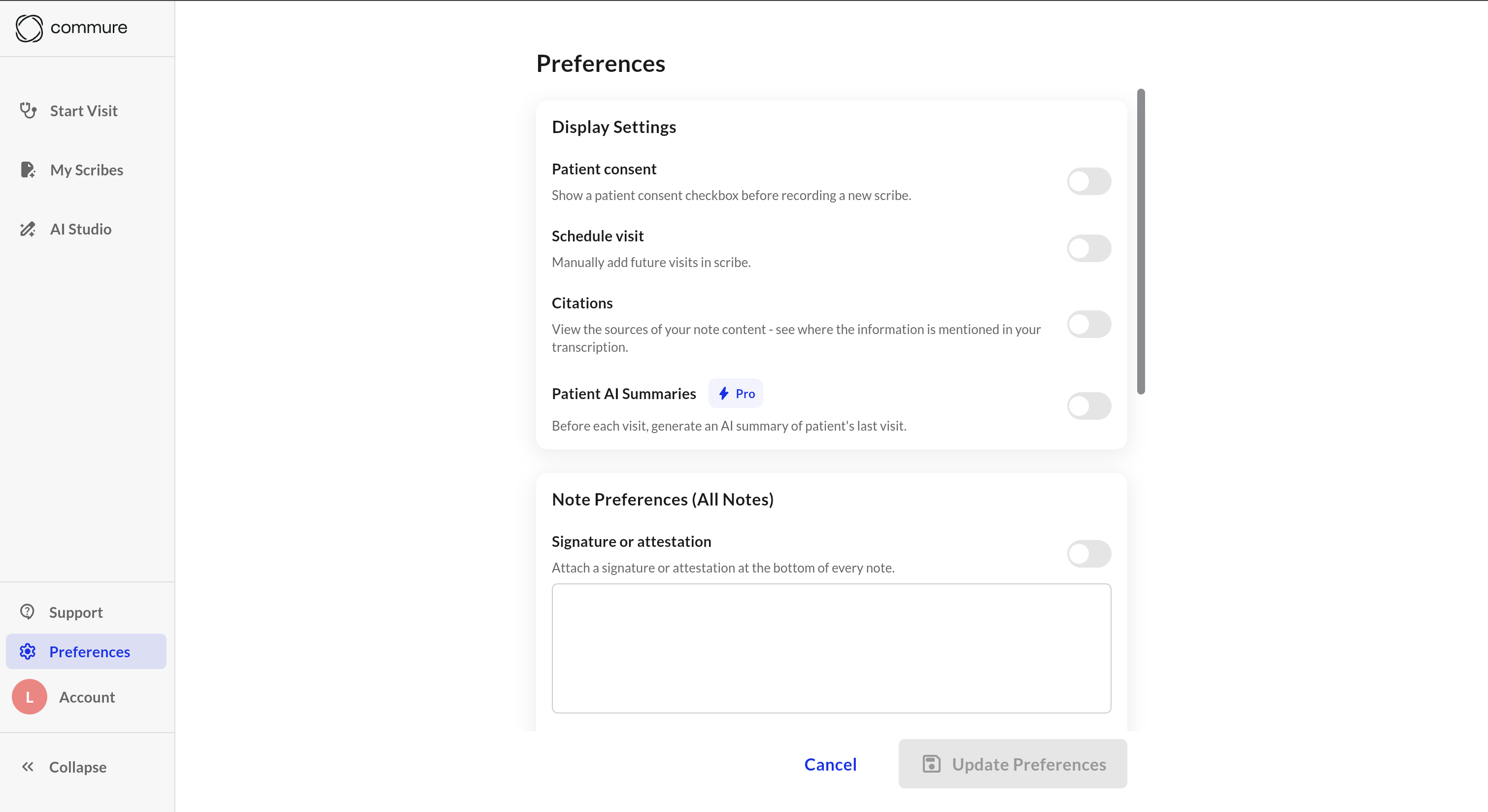
Task: Click the Start Visit stethoscope icon
Action: [28, 110]
